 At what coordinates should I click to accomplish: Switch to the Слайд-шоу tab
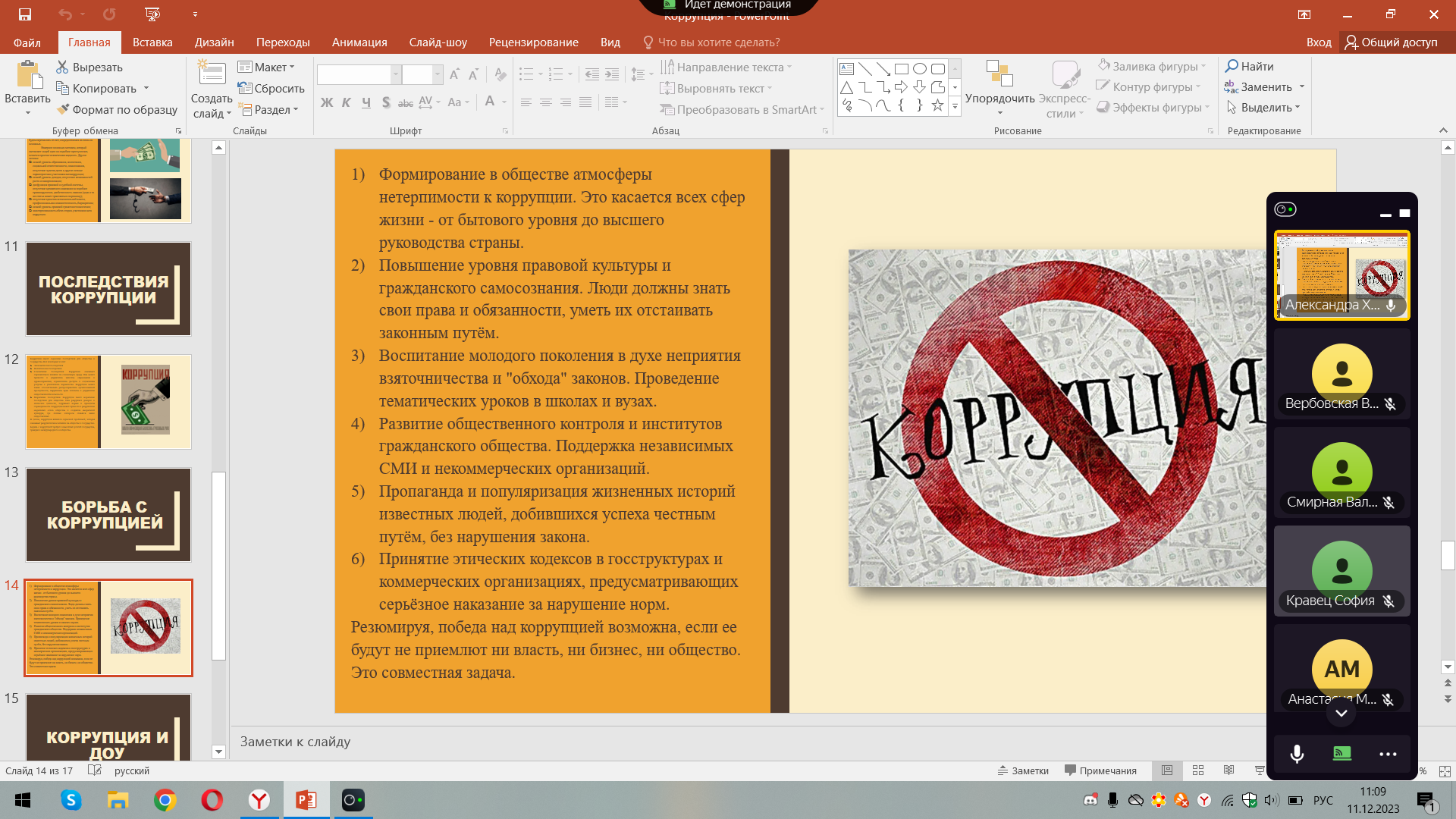click(x=438, y=42)
